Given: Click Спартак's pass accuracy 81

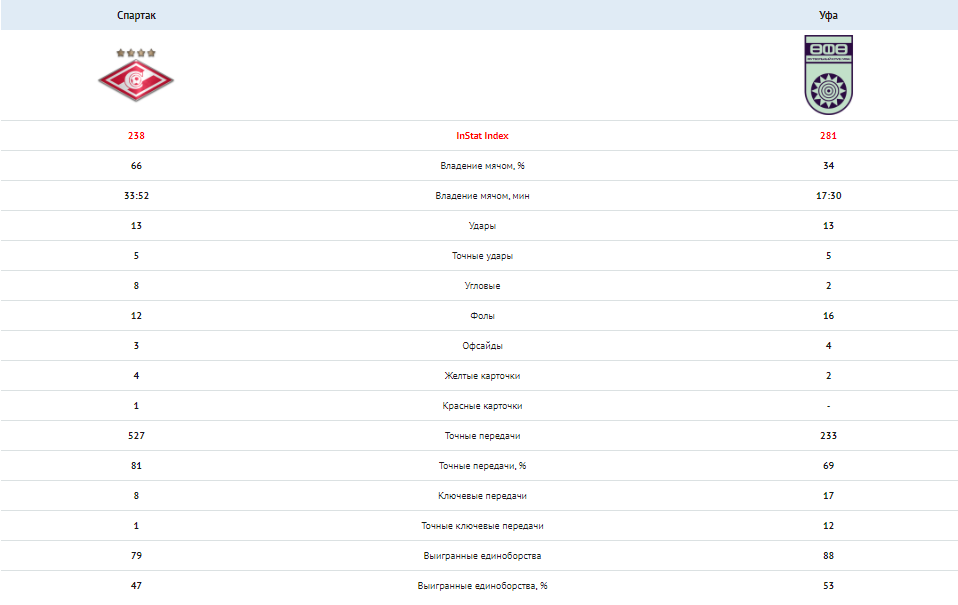Looking at the screenshot, I should (136, 465).
